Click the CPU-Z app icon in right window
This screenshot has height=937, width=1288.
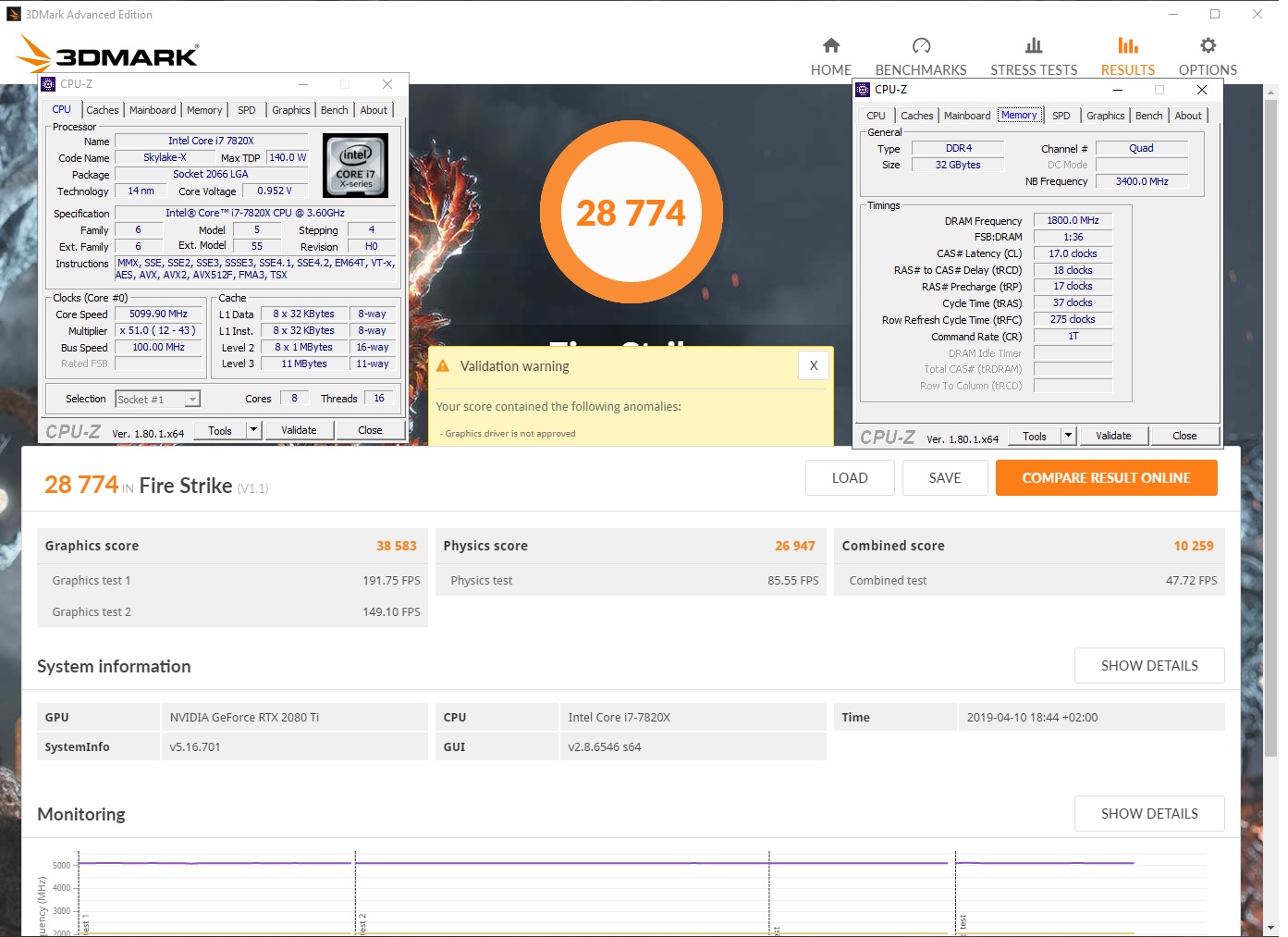click(863, 90)
